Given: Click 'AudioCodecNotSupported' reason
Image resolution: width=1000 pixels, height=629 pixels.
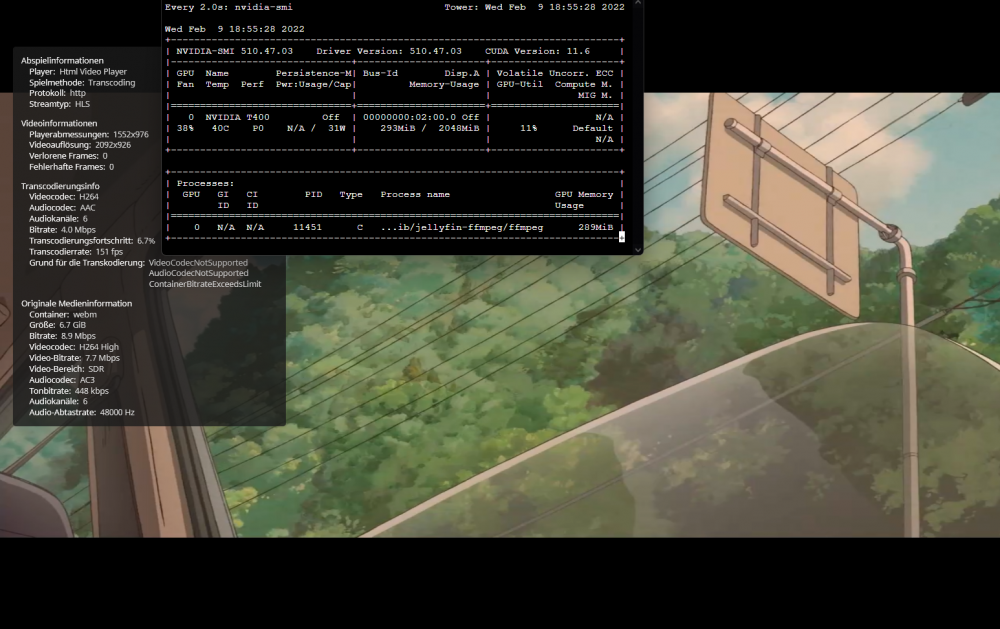Looking at the screenshot, I should (198, 273).
